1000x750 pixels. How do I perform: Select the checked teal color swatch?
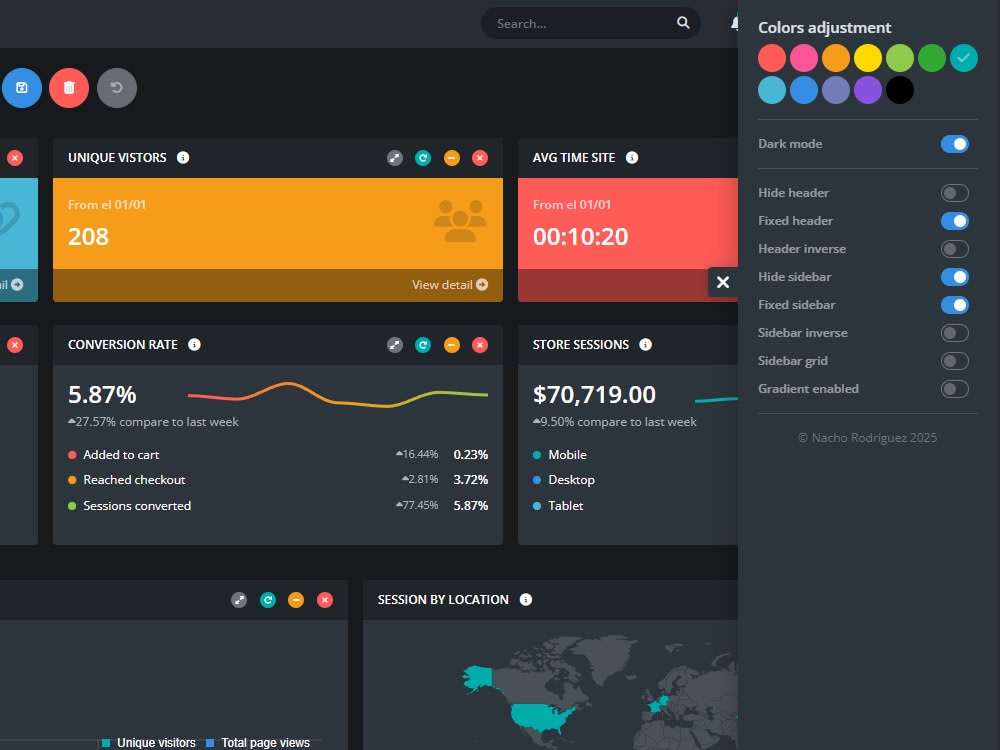pos(964,58)
